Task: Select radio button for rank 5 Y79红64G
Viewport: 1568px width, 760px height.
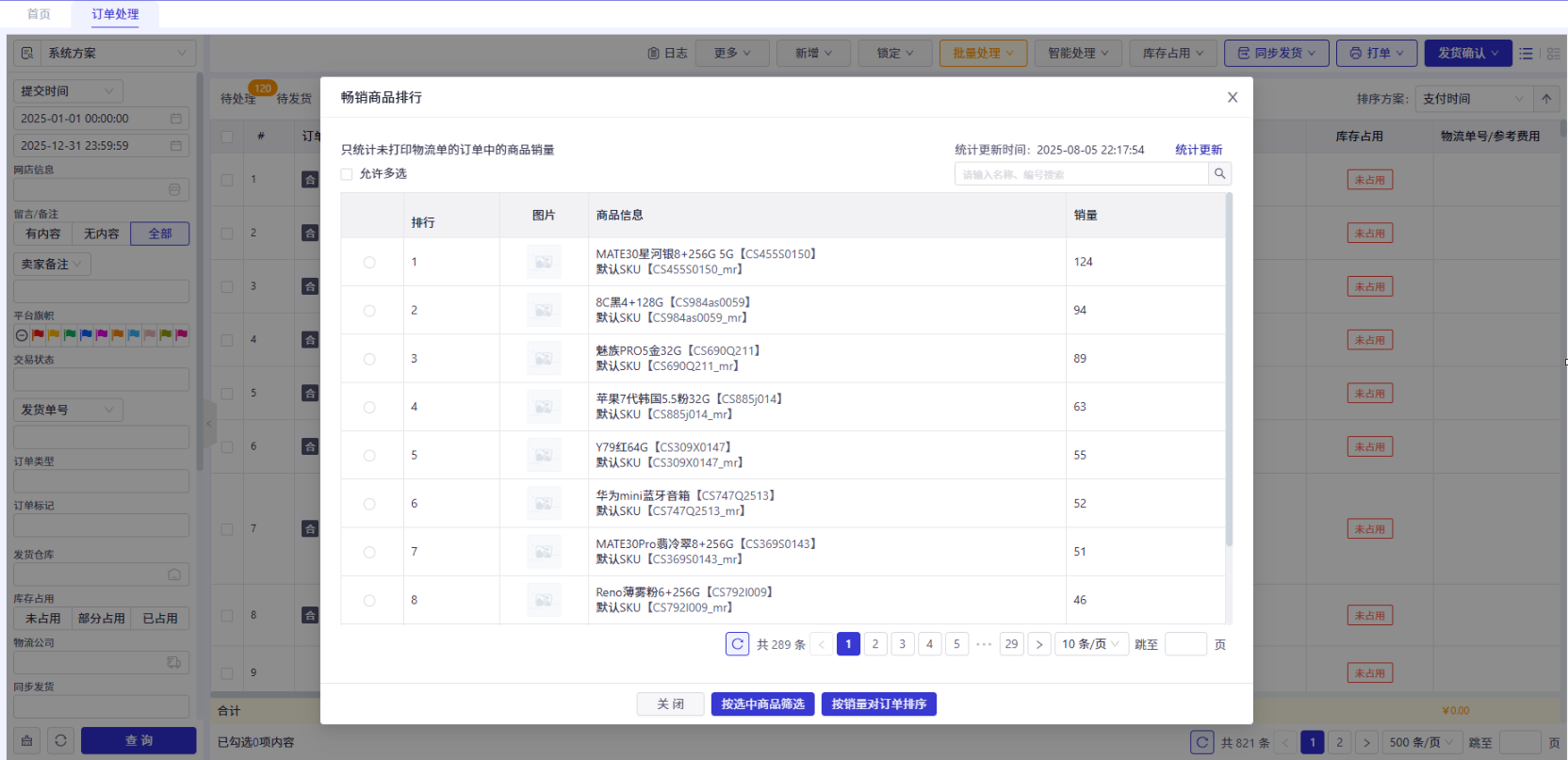Action: click(x=369, y=456)
